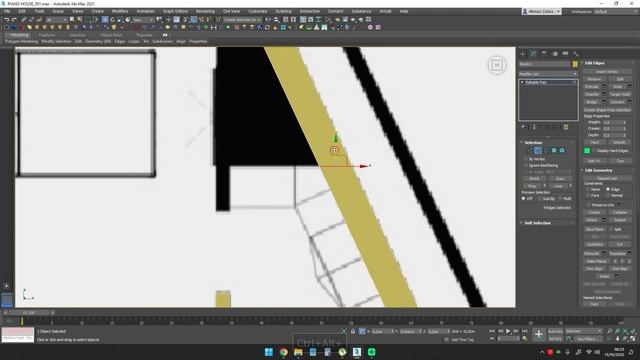
Task: Toggle the By Vertex checkbox
Action: point(525,159)
